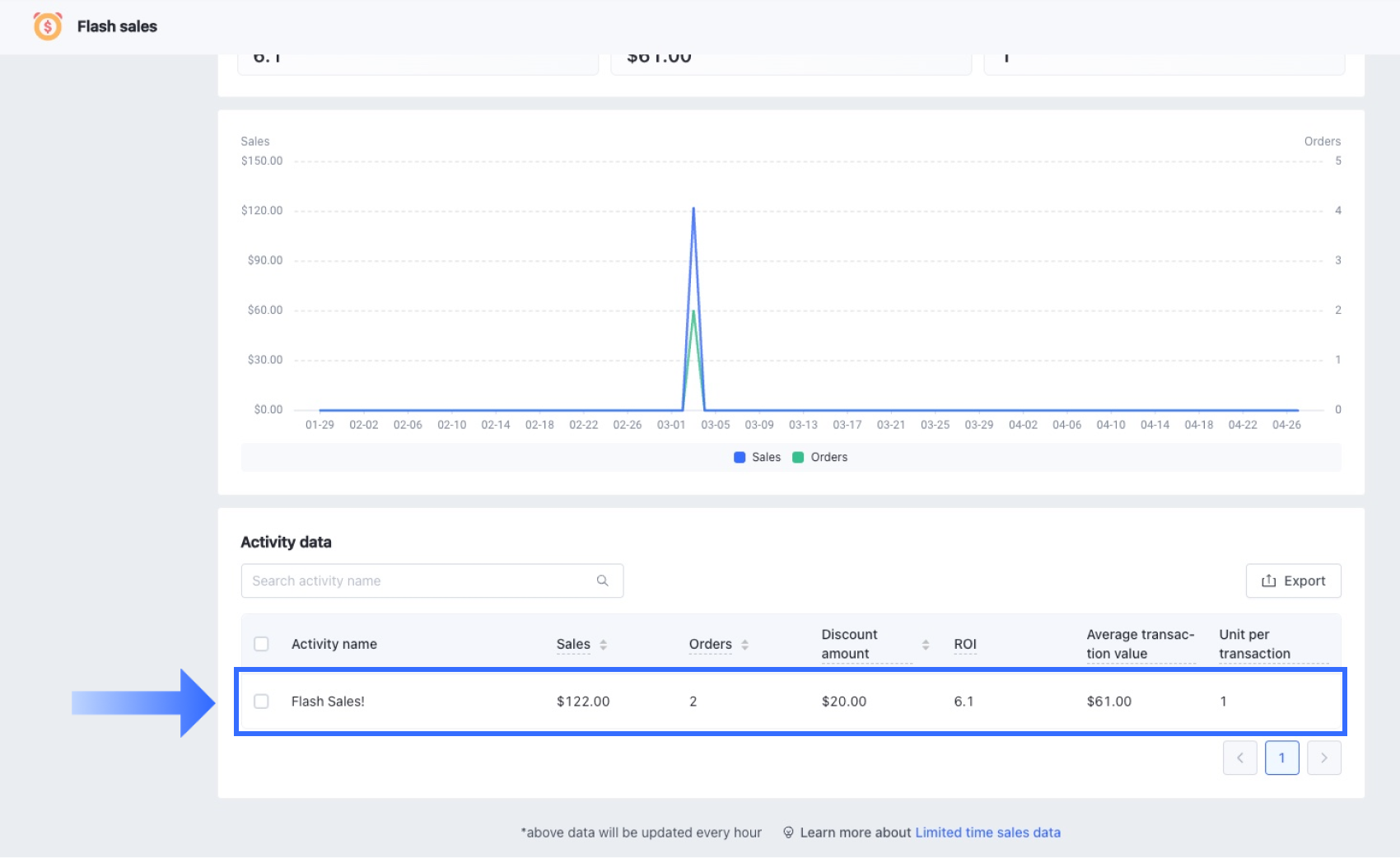Click the chart peak near 03-03
This screenshot has height=858, width=1400.
693,209
